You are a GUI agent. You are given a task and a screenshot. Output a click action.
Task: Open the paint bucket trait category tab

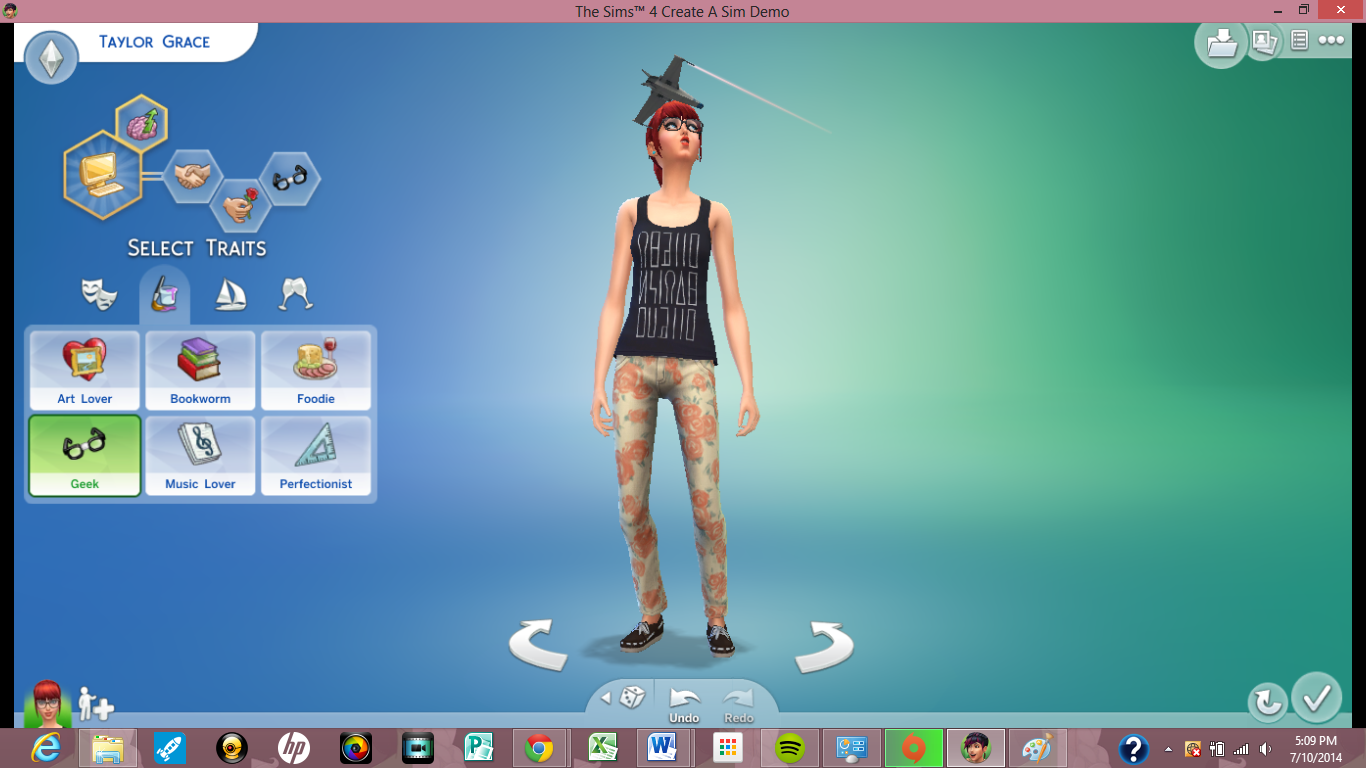pyautogui.click(x=164, y=294)
